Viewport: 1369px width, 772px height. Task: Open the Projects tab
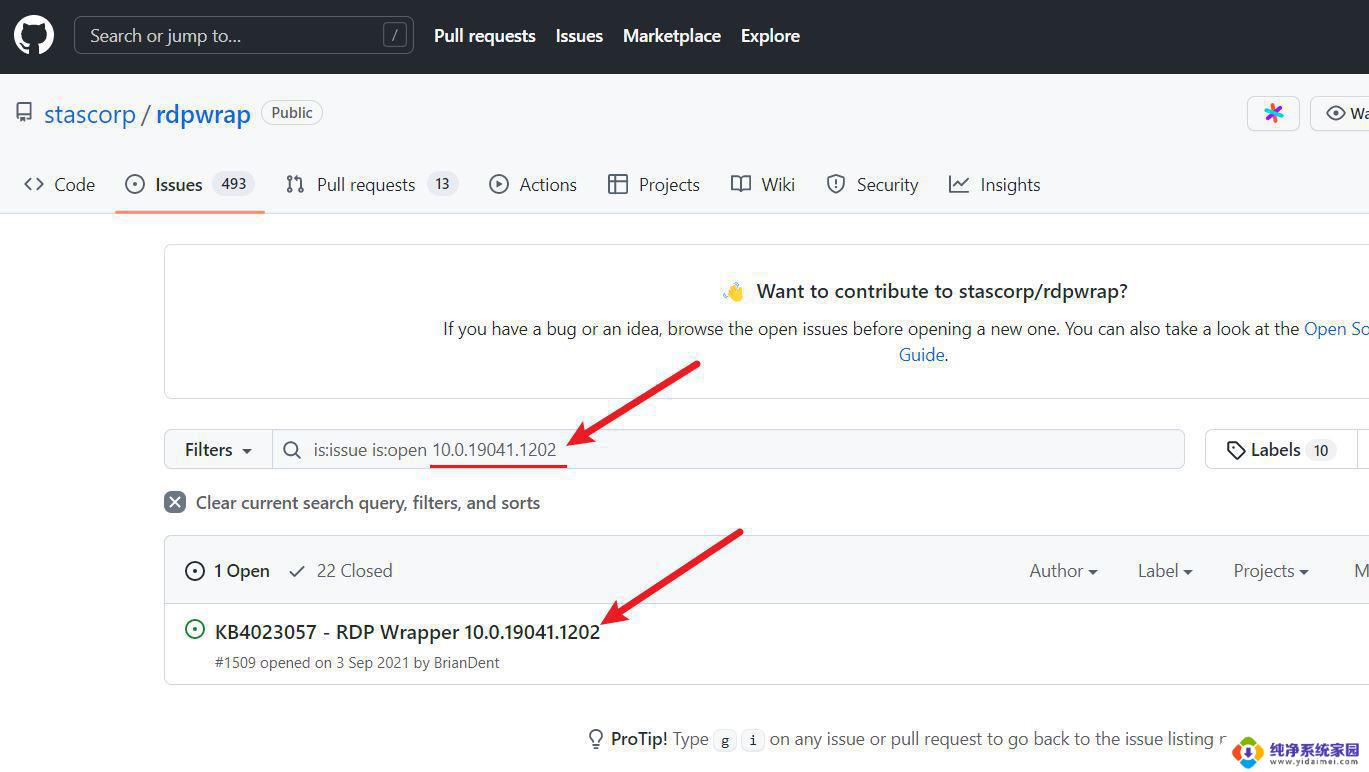(x=654, y=184)
